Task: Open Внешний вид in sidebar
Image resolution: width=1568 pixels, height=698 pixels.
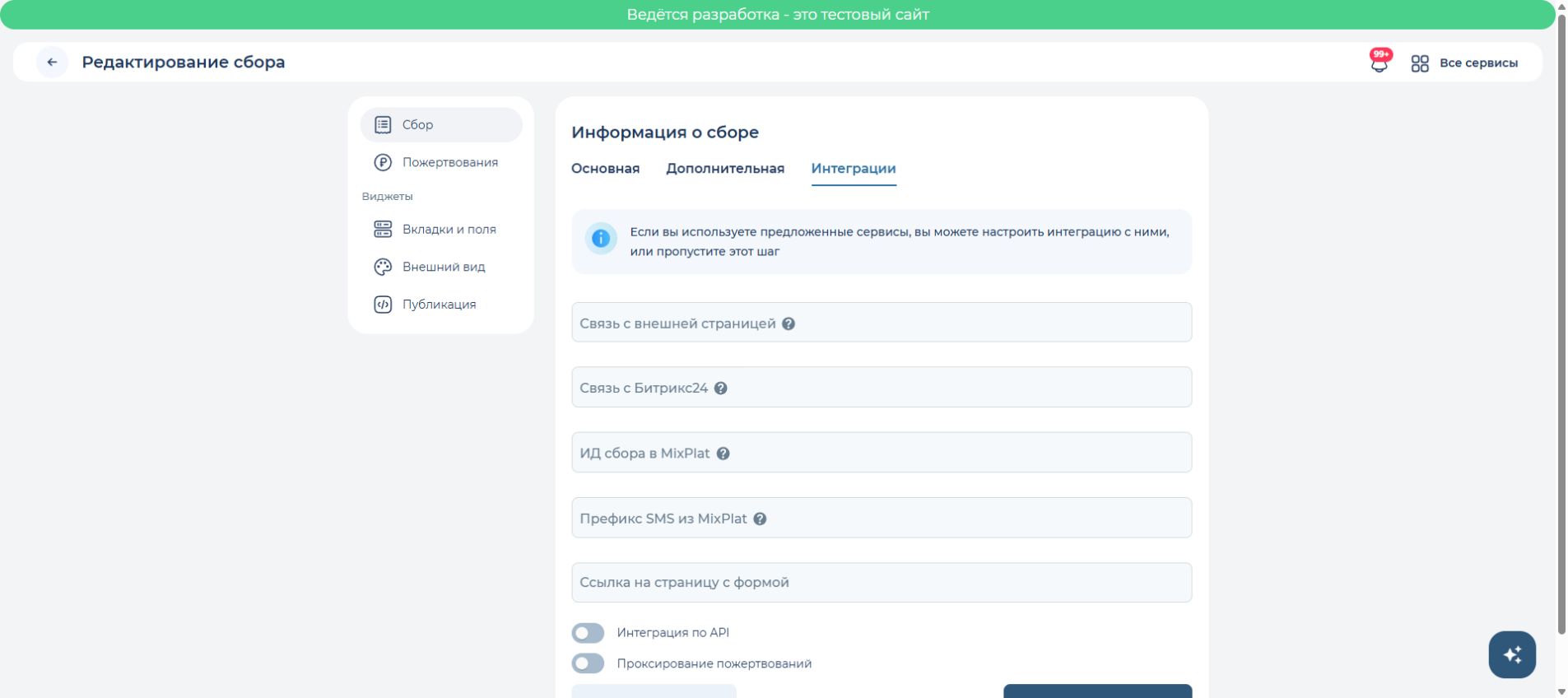Action: (441, 267)
